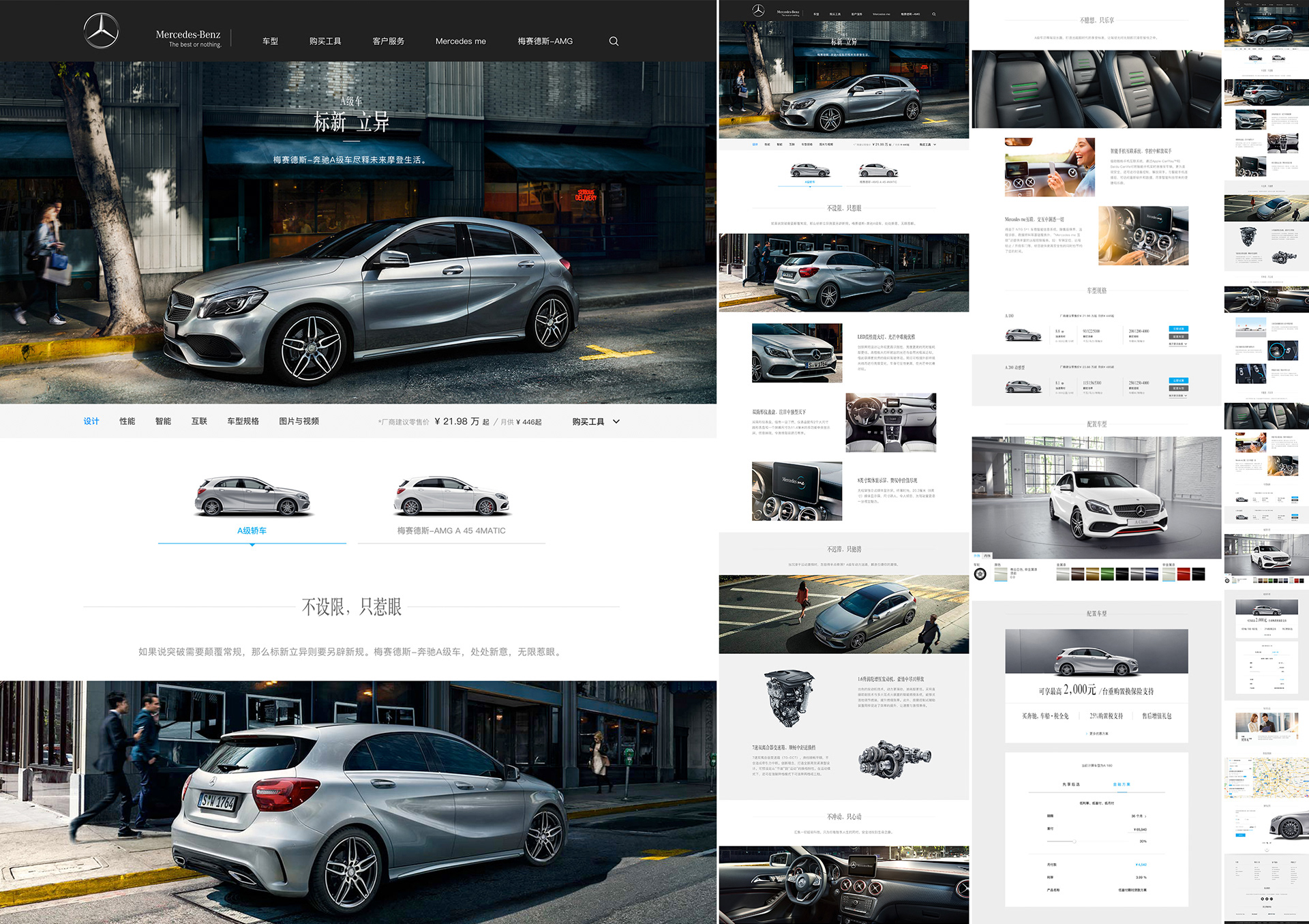1309x924 pixels.
Task: Click the ¥ 21.98 万 起 price text
Action: pyautogui.click(x=462, y=421)
